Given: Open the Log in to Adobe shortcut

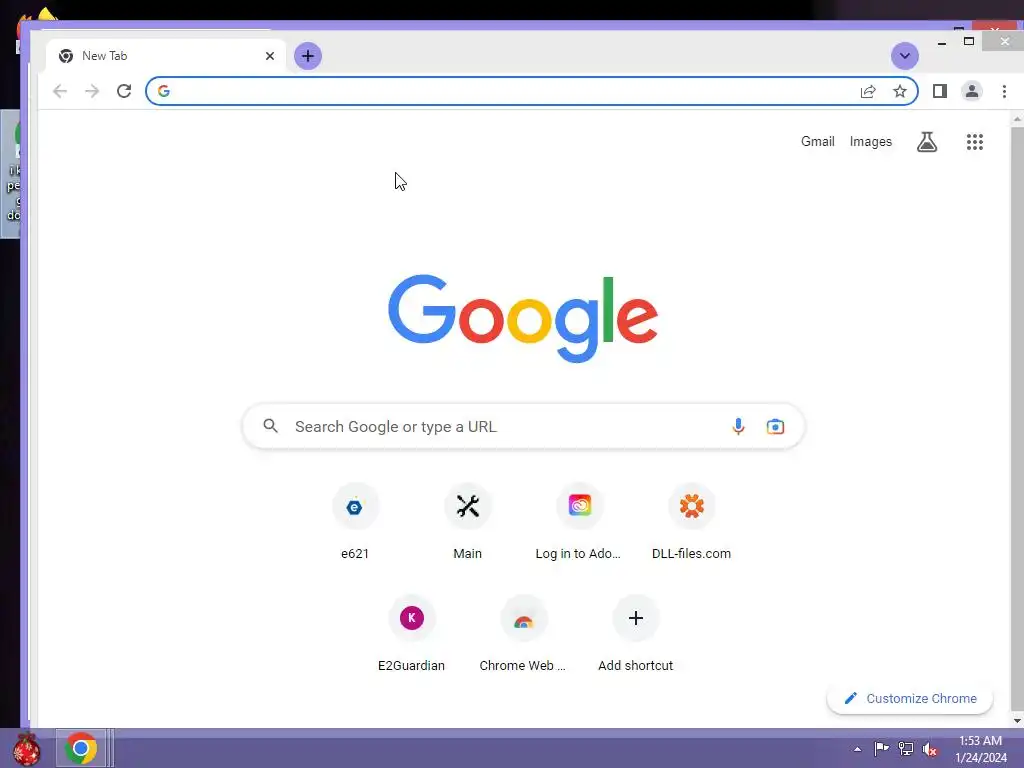Looking at the screenshot, I should tap(579, 522).
